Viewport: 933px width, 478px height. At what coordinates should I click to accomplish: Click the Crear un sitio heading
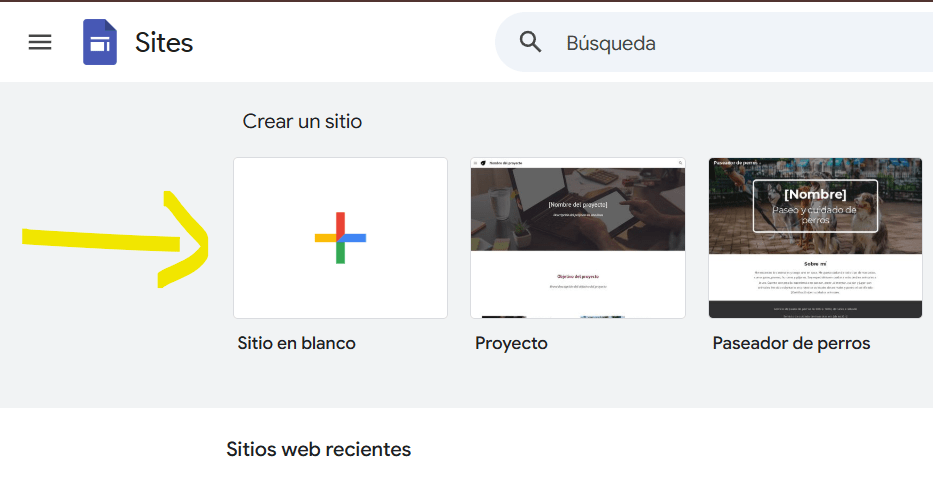click(x=302, y=121)
